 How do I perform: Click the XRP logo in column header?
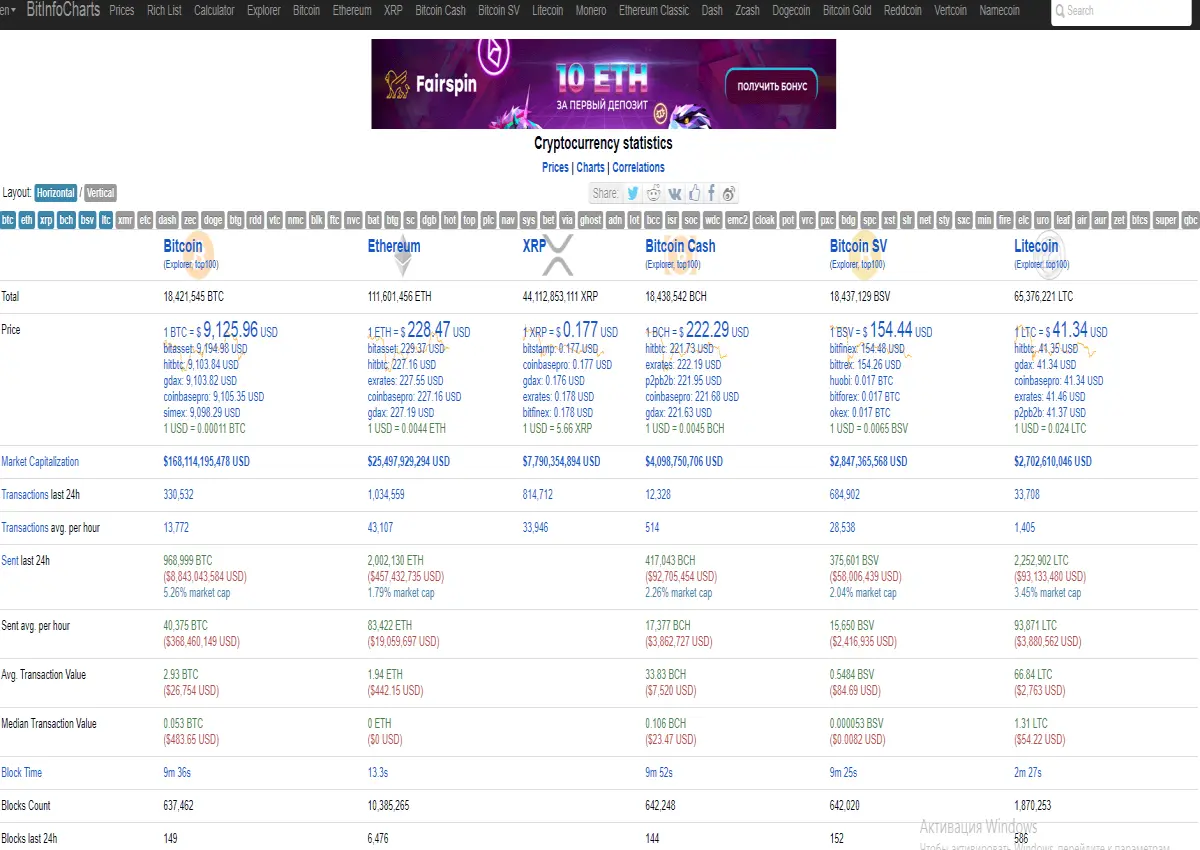(558, 256)
